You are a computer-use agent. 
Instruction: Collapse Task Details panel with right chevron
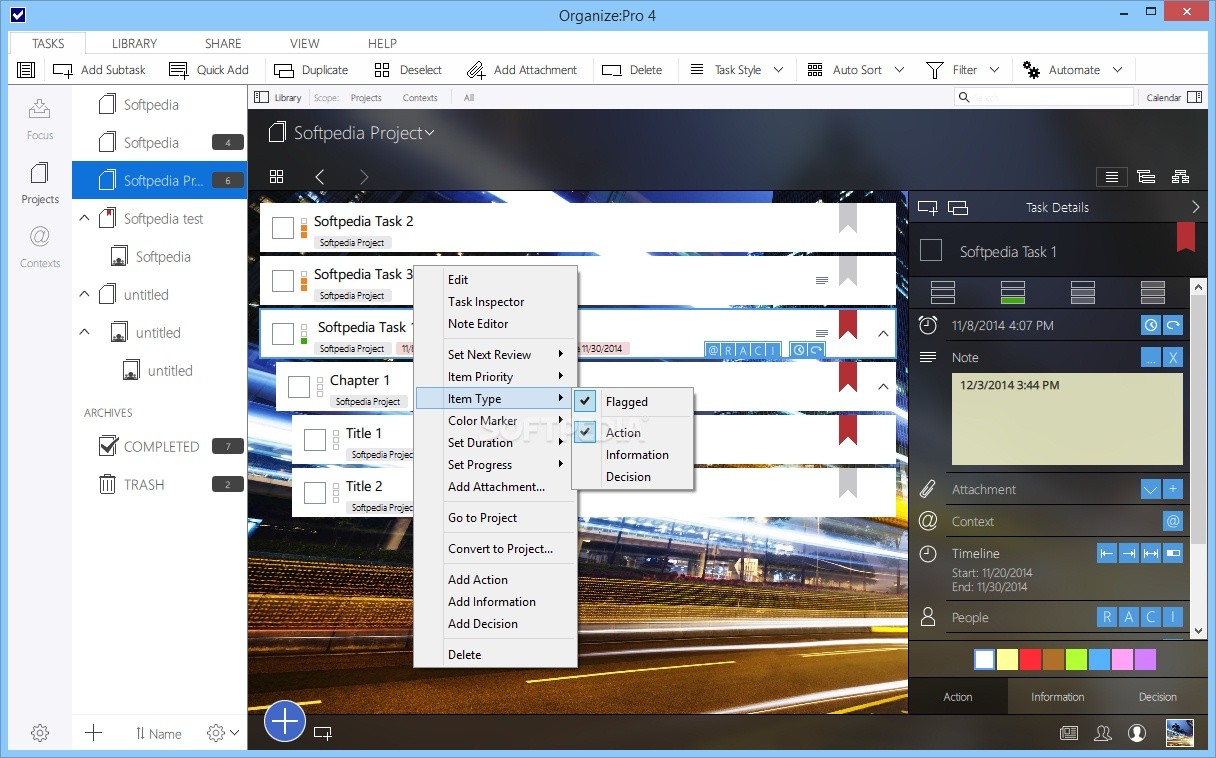1196,207
